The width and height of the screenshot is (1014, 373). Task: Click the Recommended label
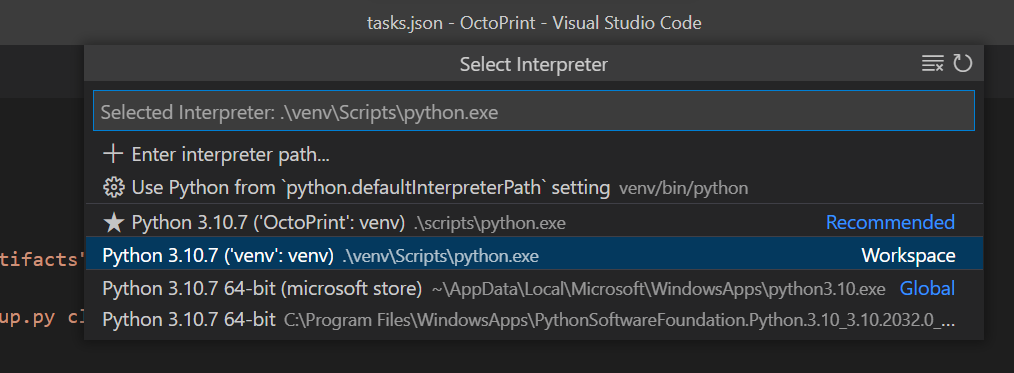point(890,222)
